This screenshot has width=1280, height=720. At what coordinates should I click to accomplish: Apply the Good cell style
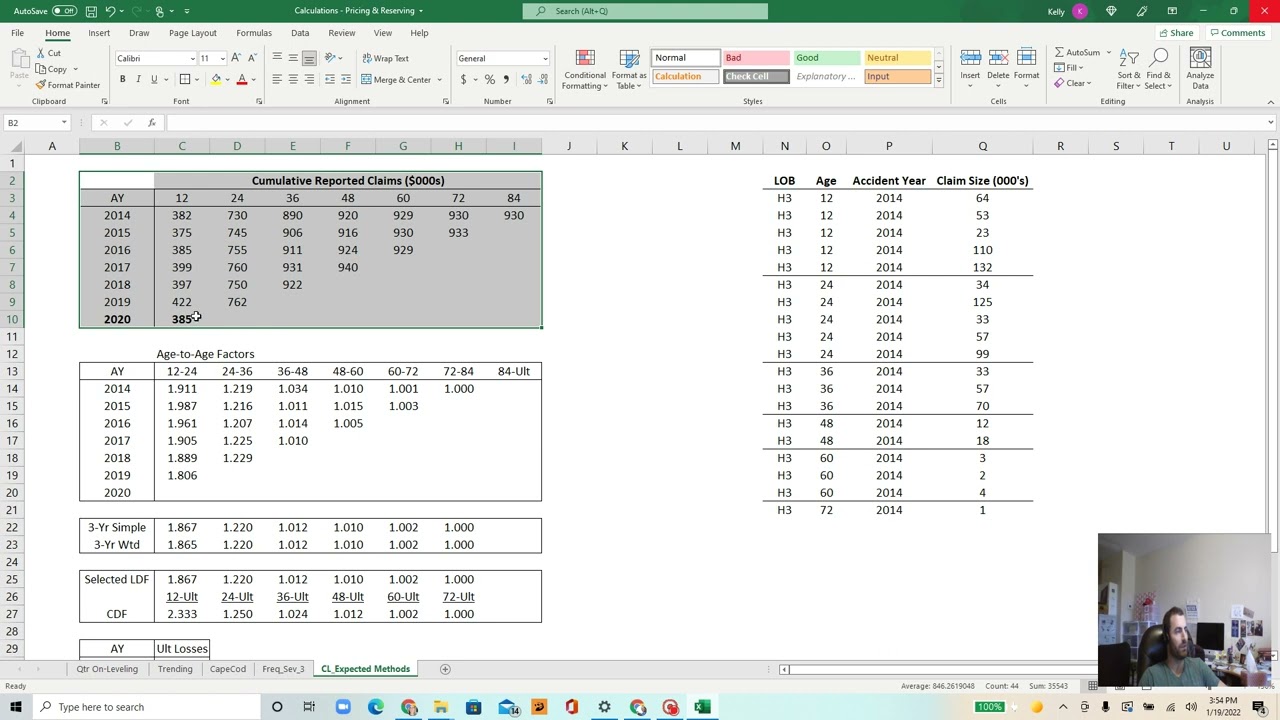pyautogui.click(x=826, y=58)
